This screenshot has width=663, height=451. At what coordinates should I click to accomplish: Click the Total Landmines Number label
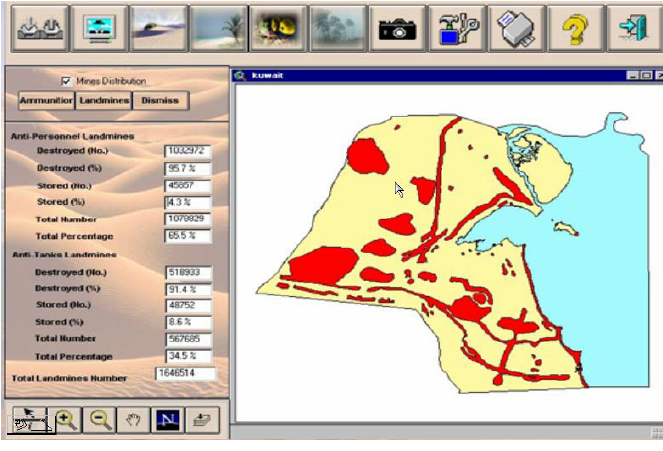pos(69,378)
